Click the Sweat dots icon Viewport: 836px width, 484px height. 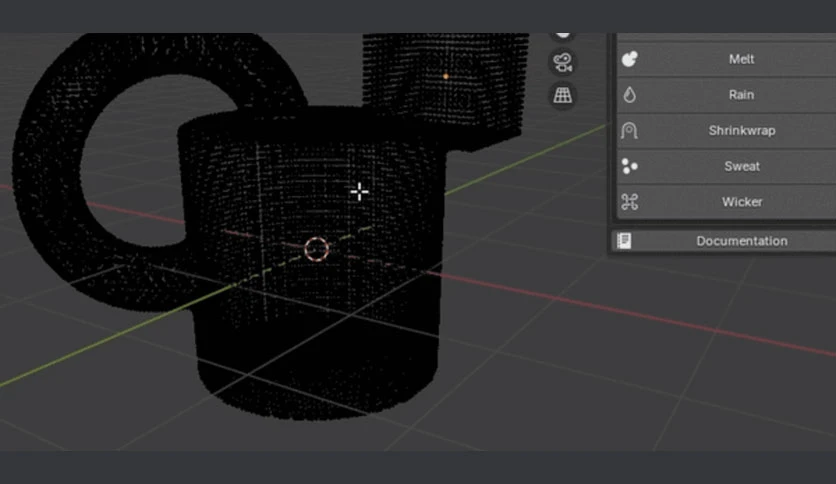(x=630, y=166)
